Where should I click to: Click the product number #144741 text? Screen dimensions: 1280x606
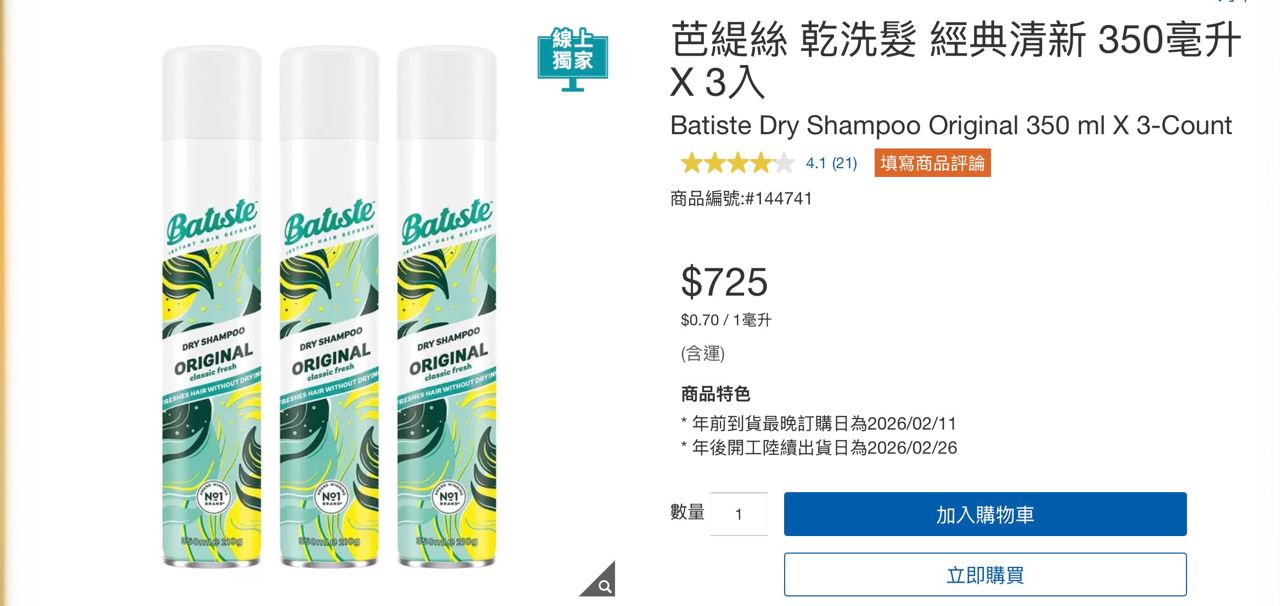777,198
